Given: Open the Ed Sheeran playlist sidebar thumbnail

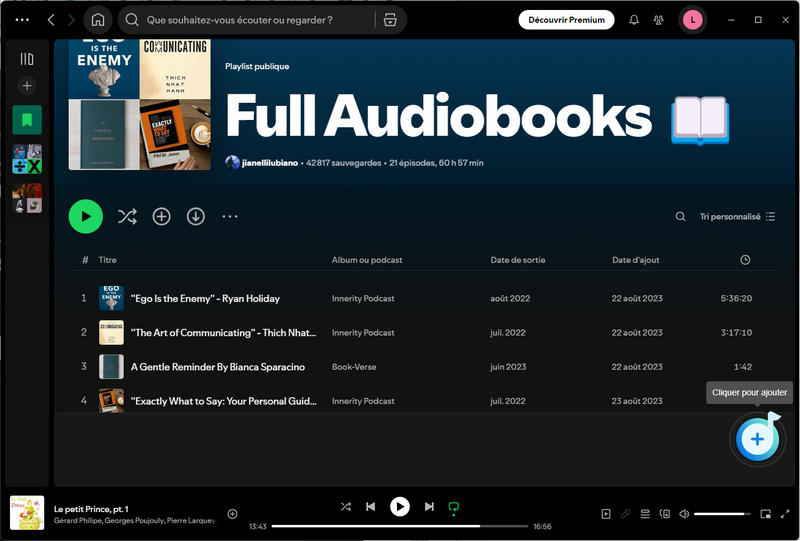Looking at the screenshot, I should [27, 159].
